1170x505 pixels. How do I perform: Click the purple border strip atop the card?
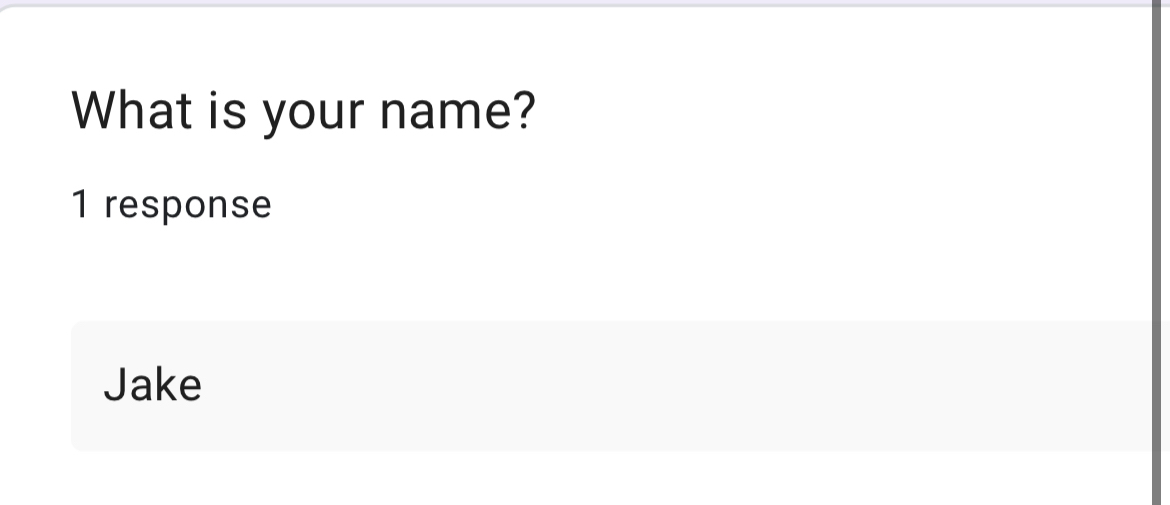[x=580, y=4]
